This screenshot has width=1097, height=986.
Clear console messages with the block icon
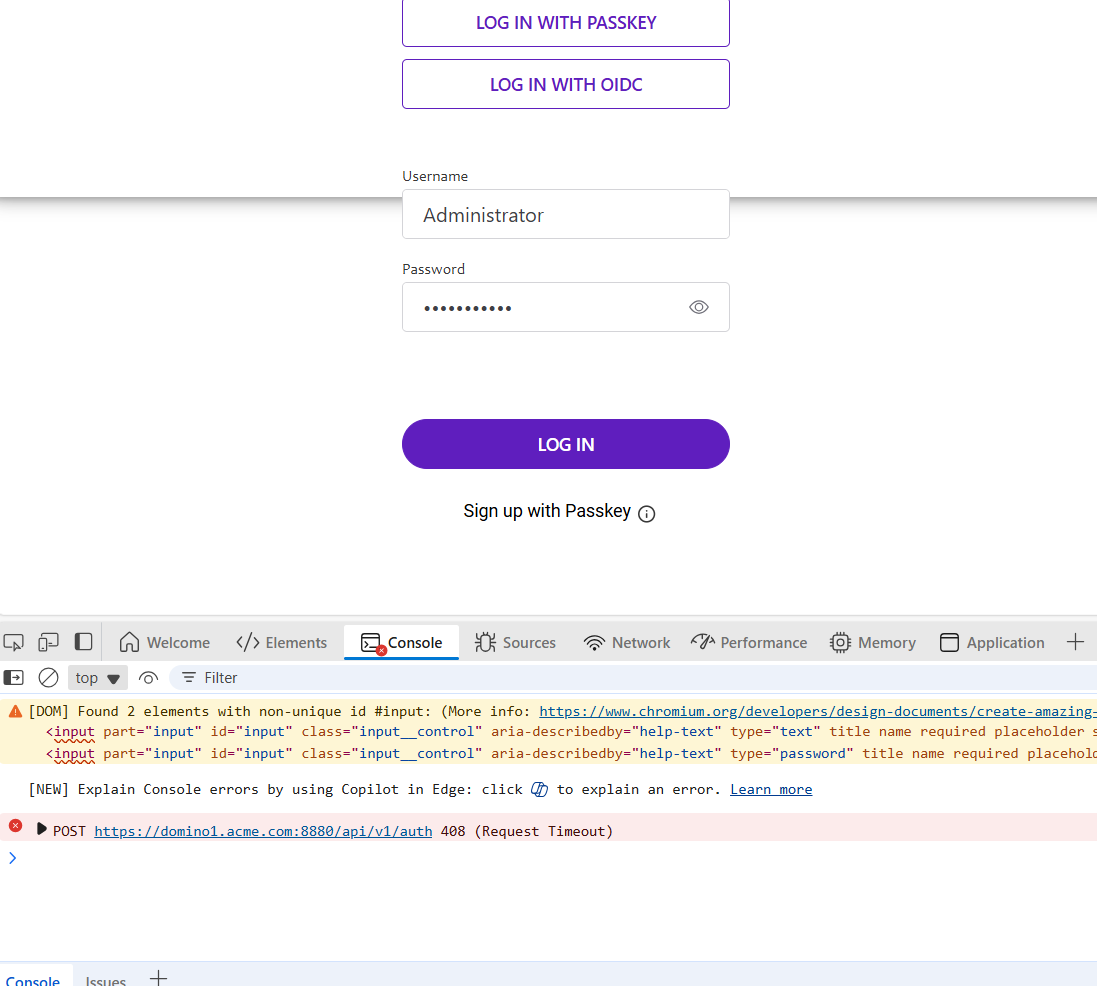tap(48, 677)
